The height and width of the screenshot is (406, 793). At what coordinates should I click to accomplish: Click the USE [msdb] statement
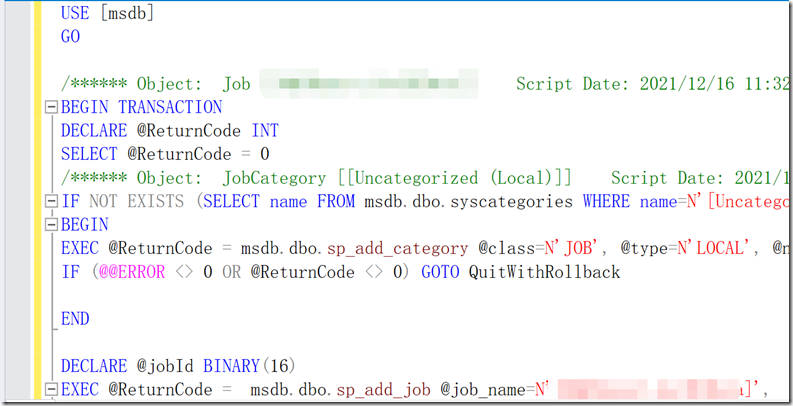point(107,13)
